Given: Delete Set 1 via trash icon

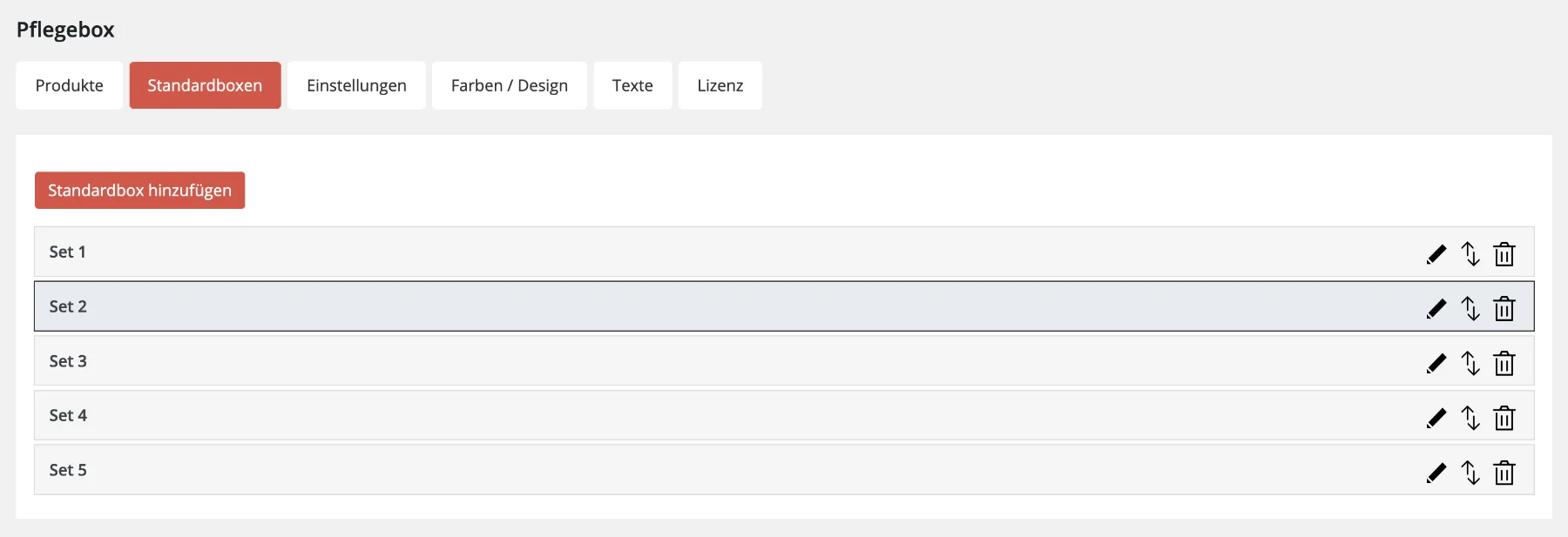Looking at the screenshot, I should pyautogui.click(x=1504, y=254).
